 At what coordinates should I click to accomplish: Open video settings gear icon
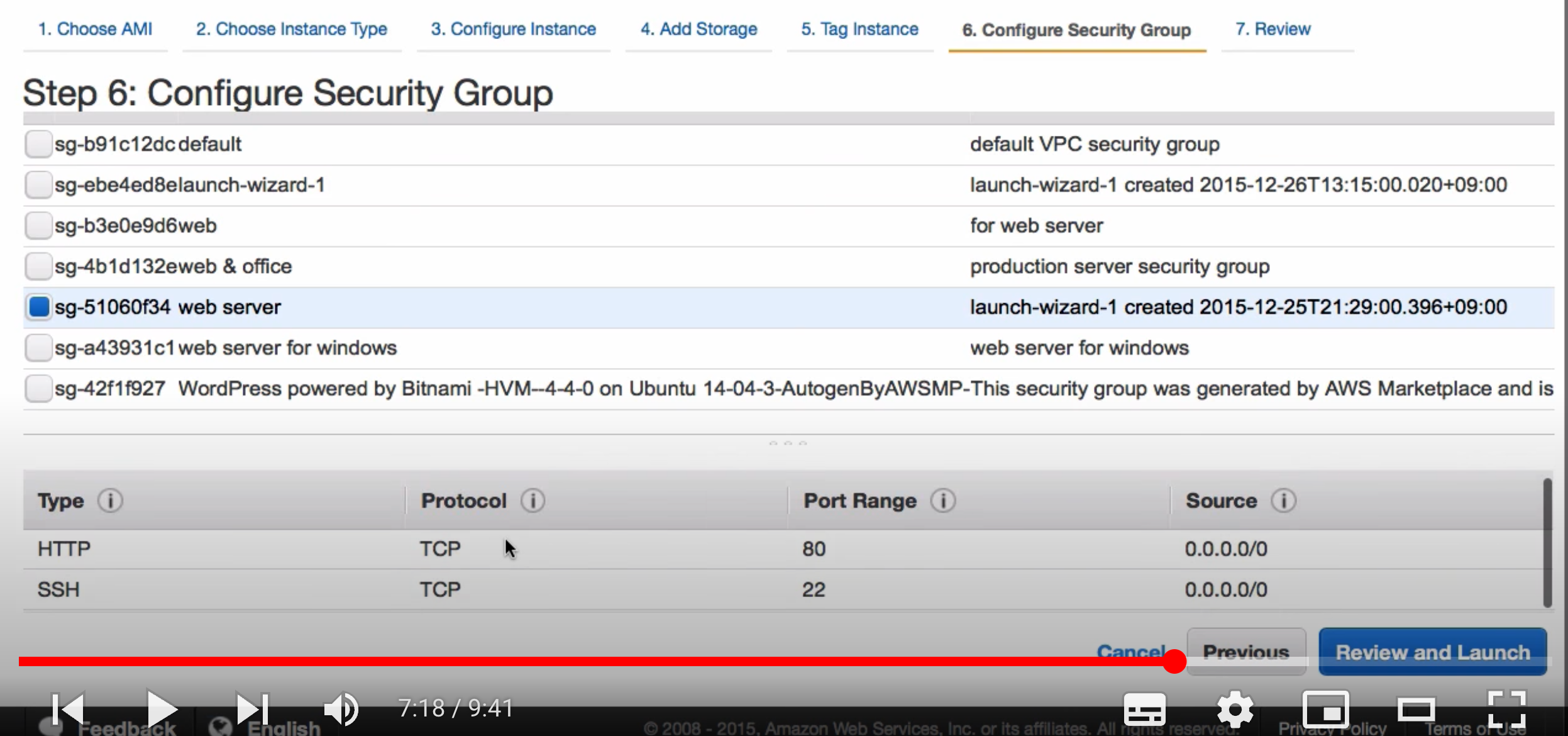[1235, 710]
